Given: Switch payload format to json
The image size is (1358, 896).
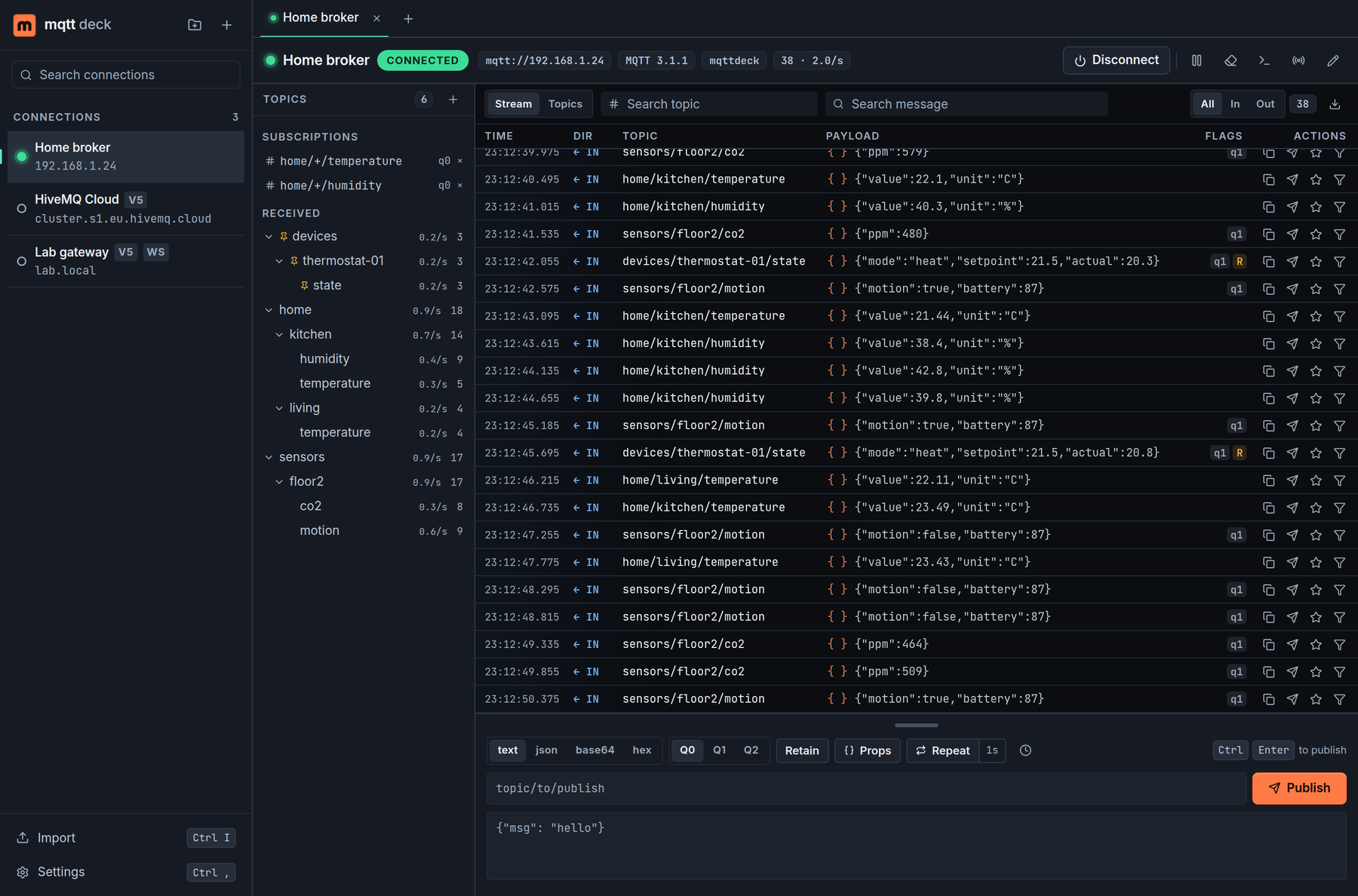Looking at the screenshot, I should pos(546,750).
